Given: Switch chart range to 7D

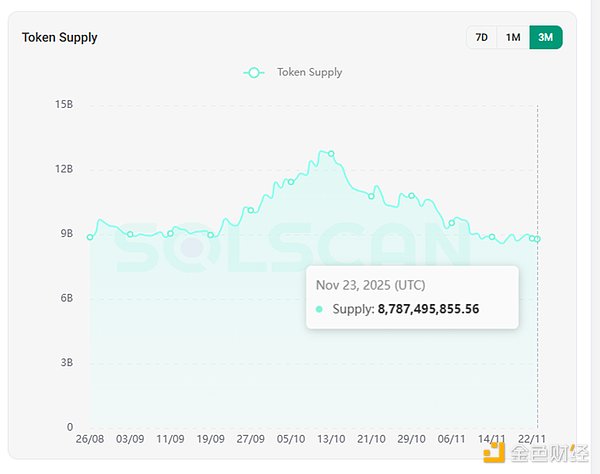Looking at the screenshot, I should coord(481,37).
